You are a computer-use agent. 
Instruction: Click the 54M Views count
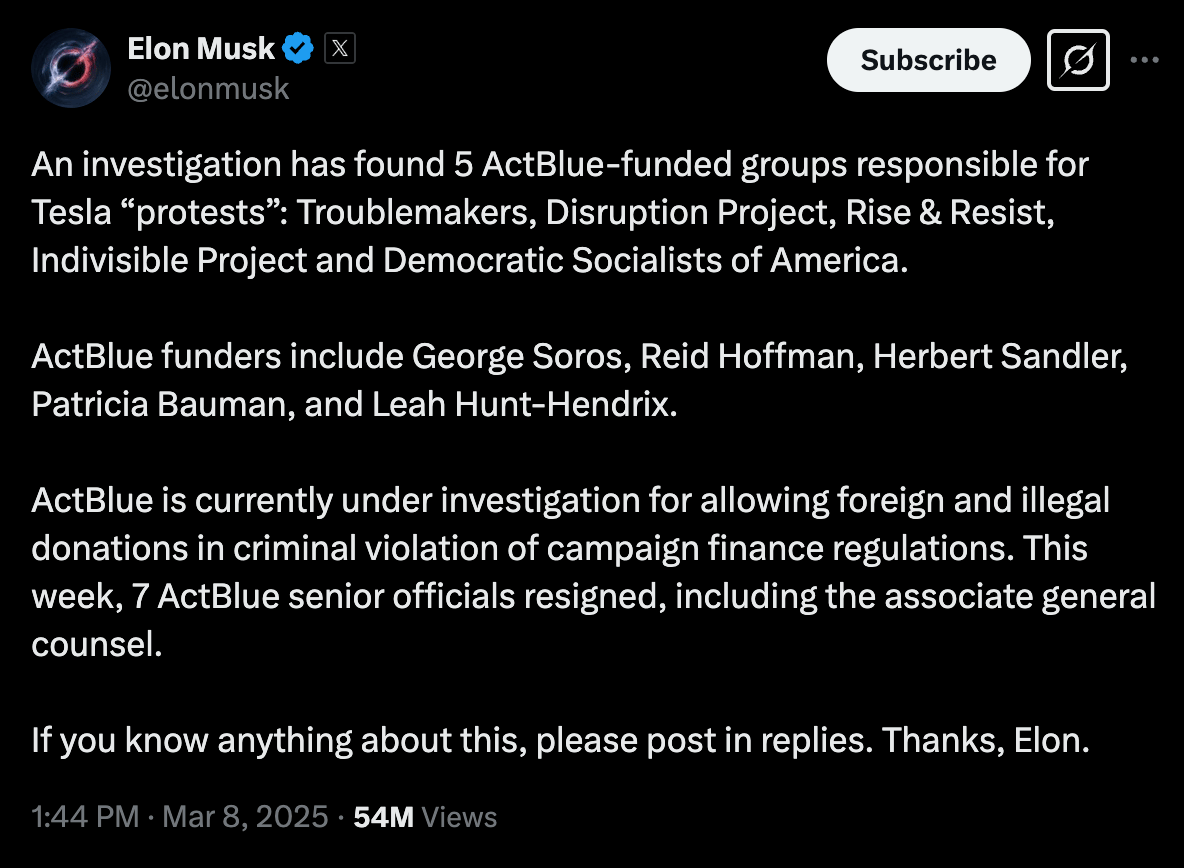pyautogui.click(x=425, y=817)
